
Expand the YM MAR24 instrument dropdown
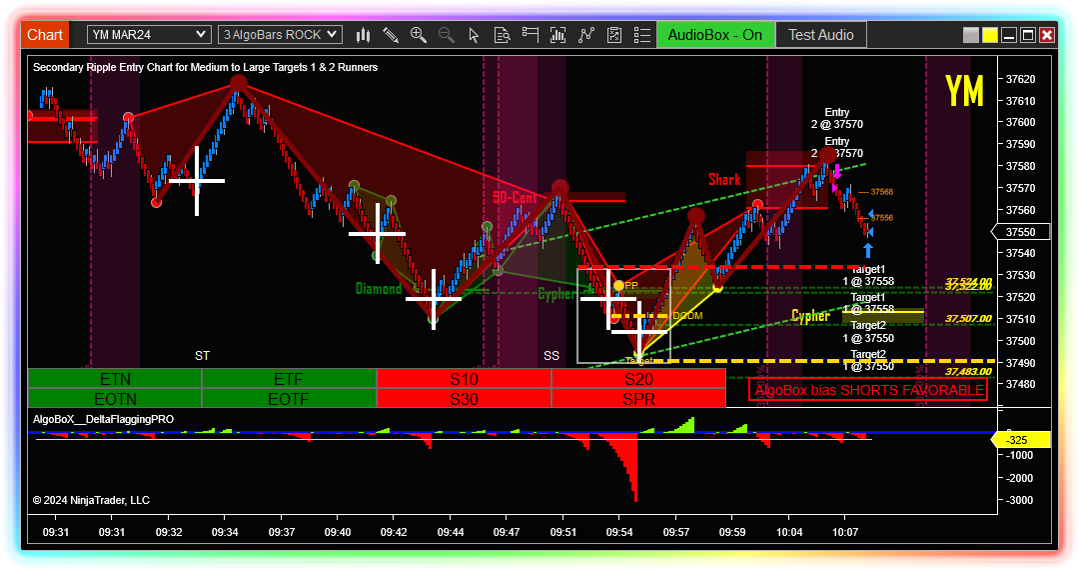[x=149, y=35]
